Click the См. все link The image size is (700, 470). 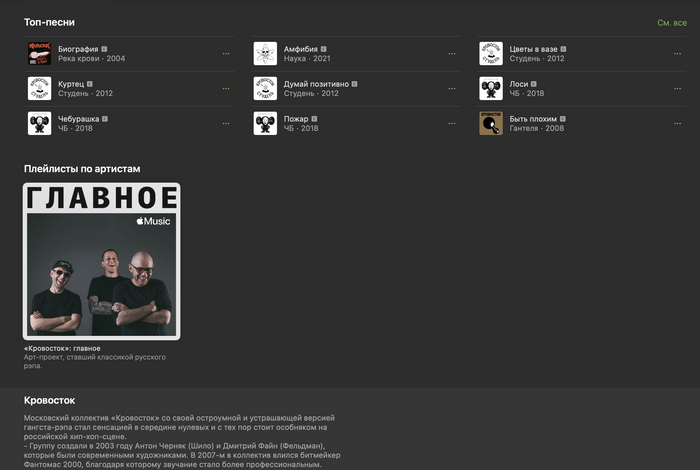point(672,23)
